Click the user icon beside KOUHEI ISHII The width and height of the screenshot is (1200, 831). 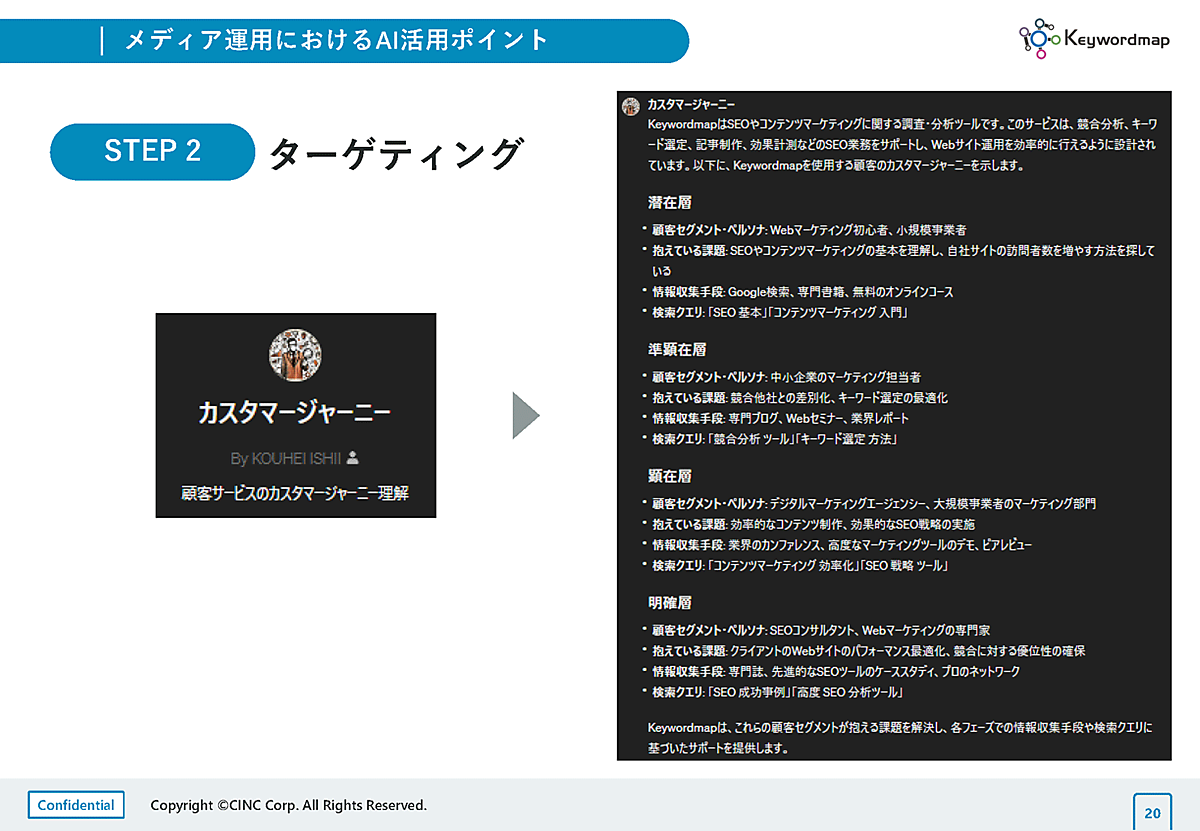352,458
